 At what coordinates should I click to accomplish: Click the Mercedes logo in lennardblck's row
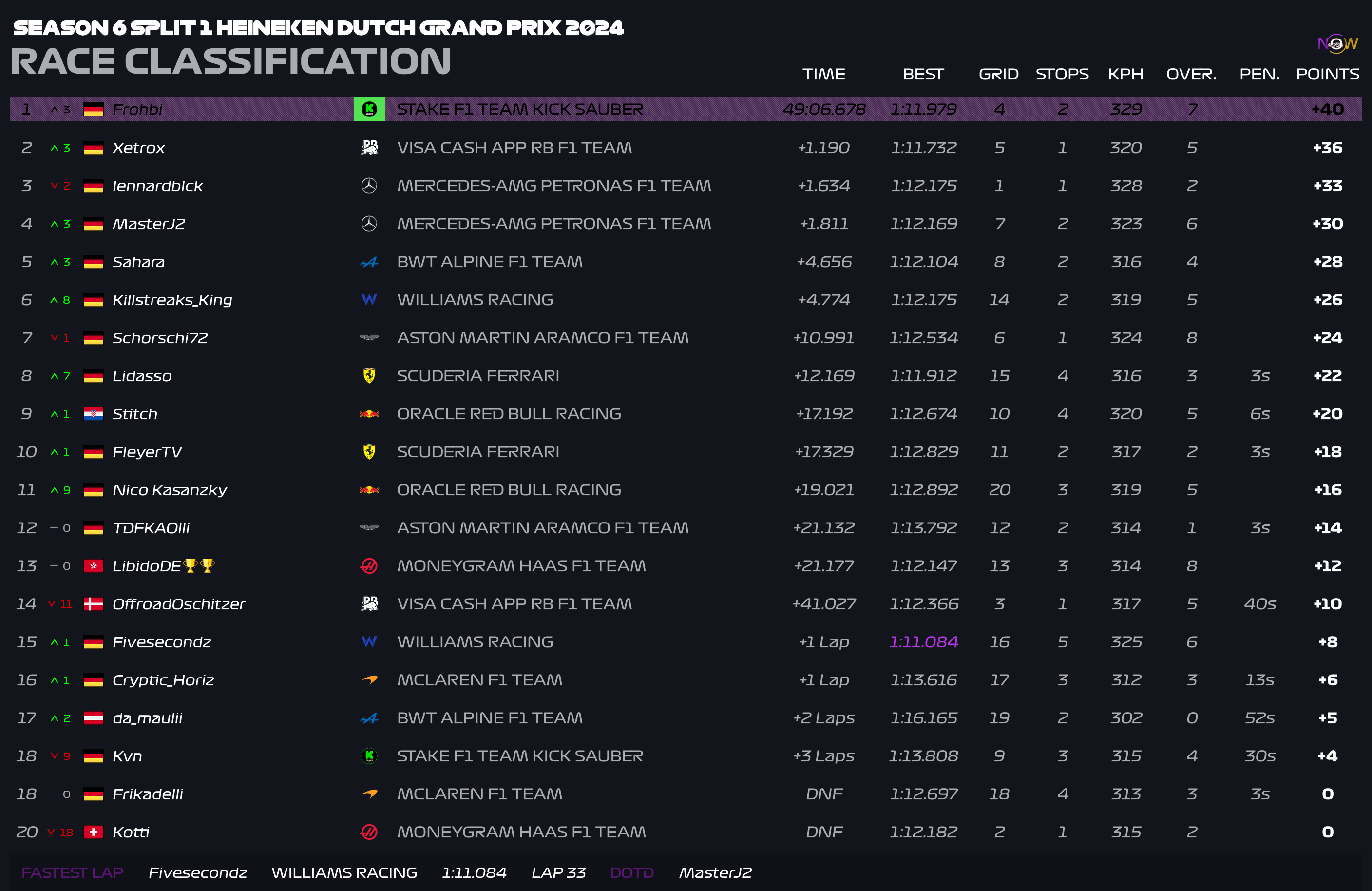coord(369,186)
